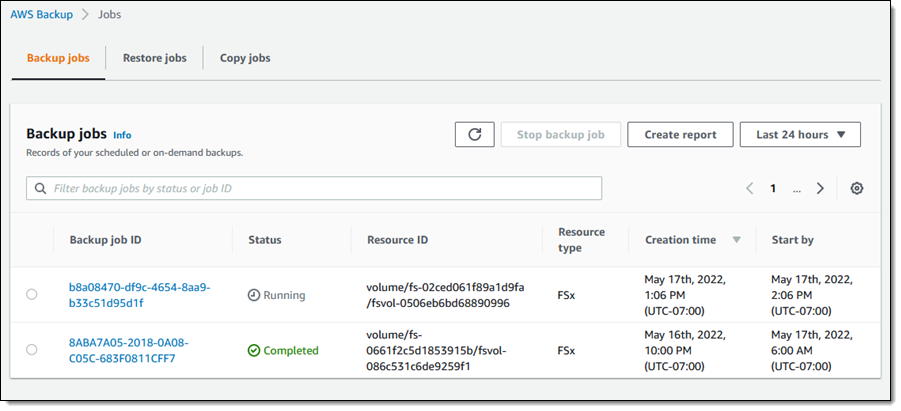This screenshot has height=411, width=901.
Task: Go to next page with right chevron
Action: (x=821, y=189)
